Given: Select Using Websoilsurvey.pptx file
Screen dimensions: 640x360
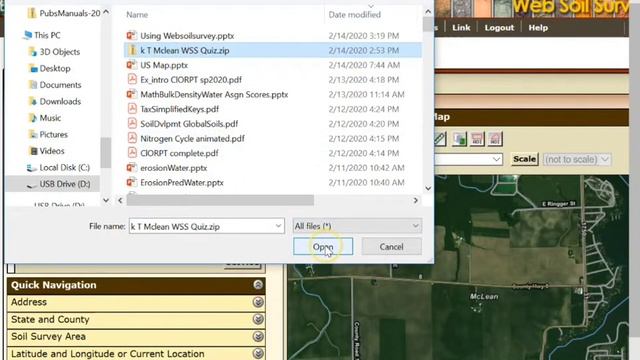Looking at the screenshot, I should 187,36.
